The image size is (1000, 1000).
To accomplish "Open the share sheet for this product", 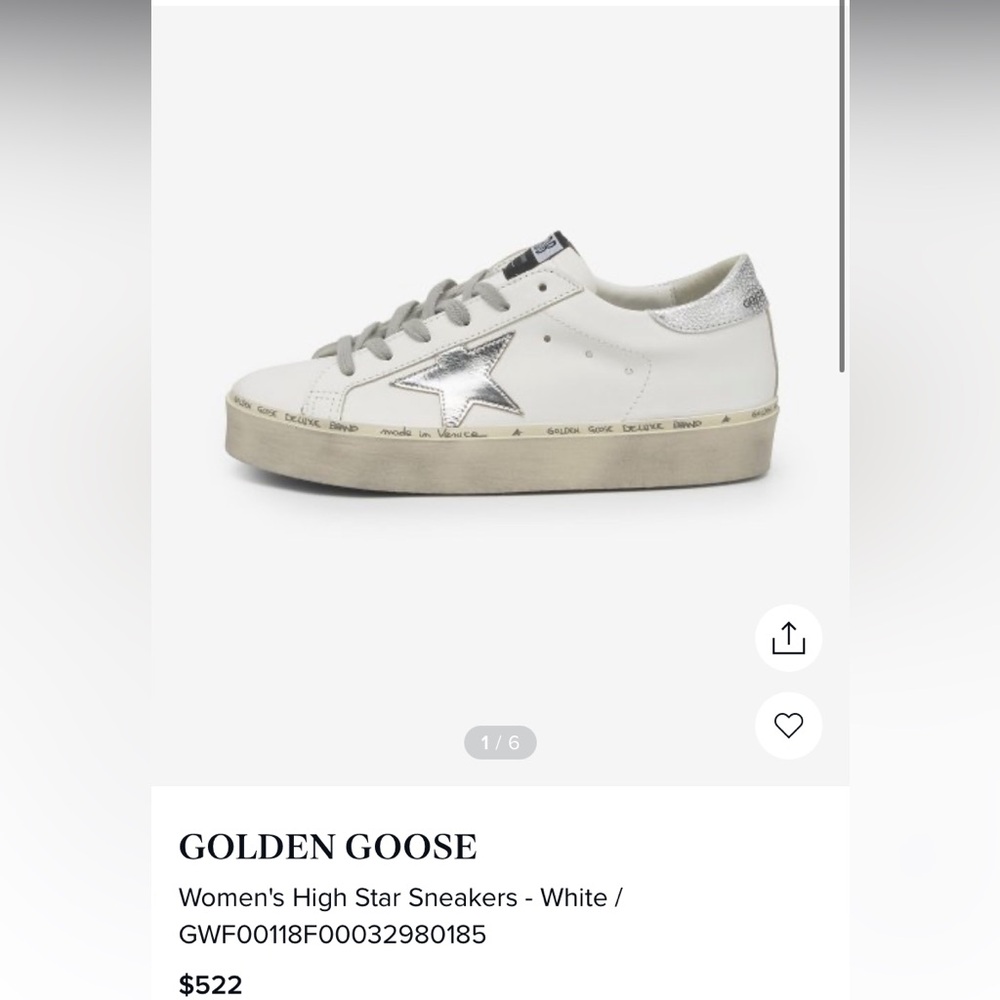I will (788, 637).
